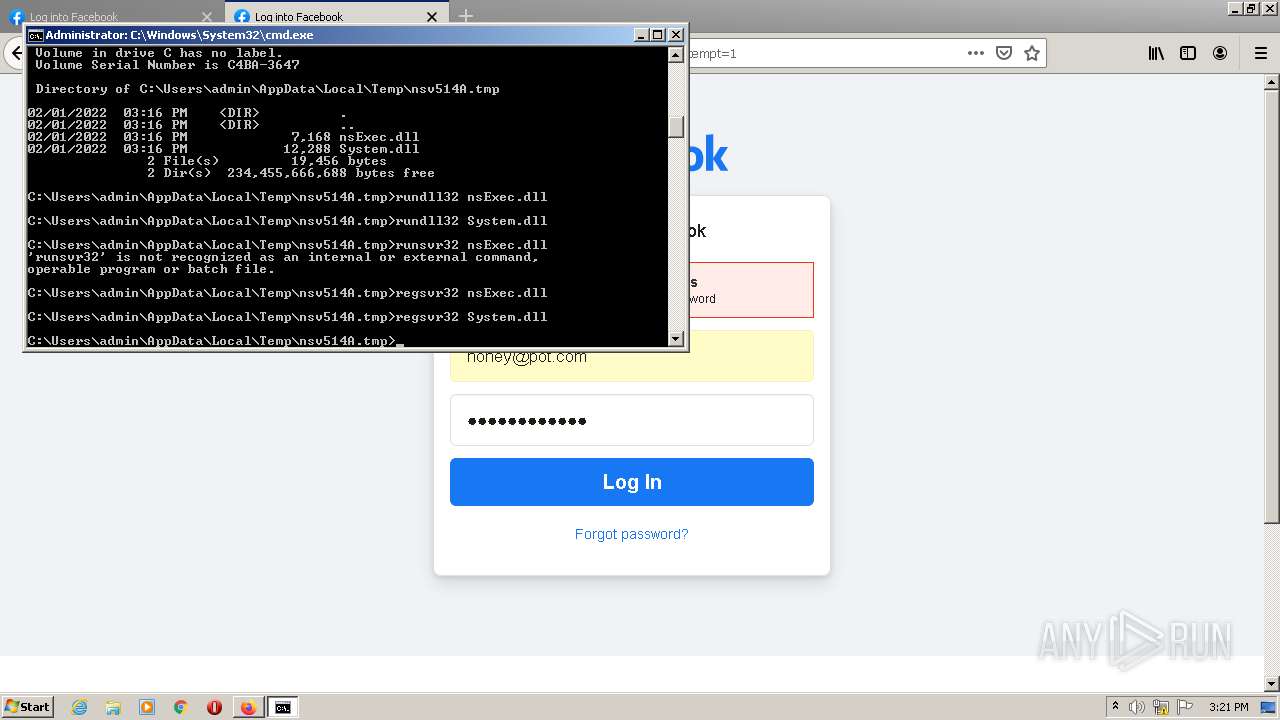Select the second Log into Facebook tab
The image size is (1280, 720).
pos(335,16)
